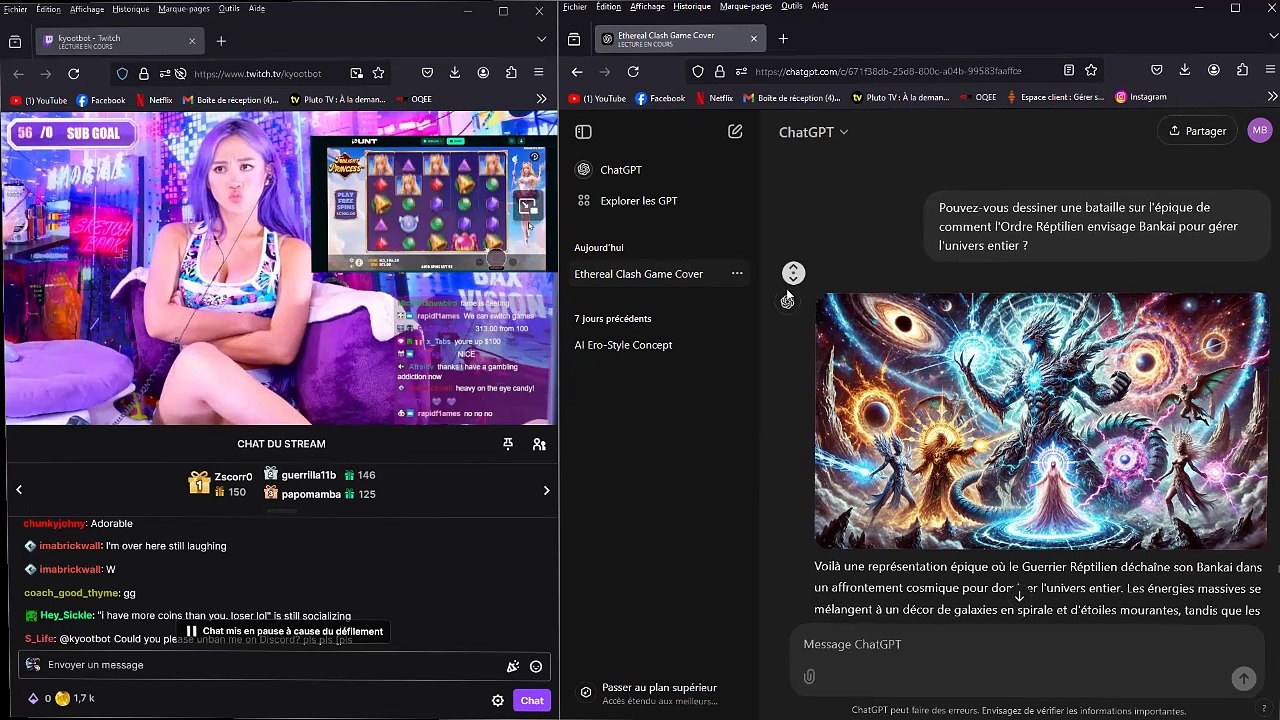Open the generated battle image thumbnail
The image size is (1280, 720).
click(x=1041, y=421)
